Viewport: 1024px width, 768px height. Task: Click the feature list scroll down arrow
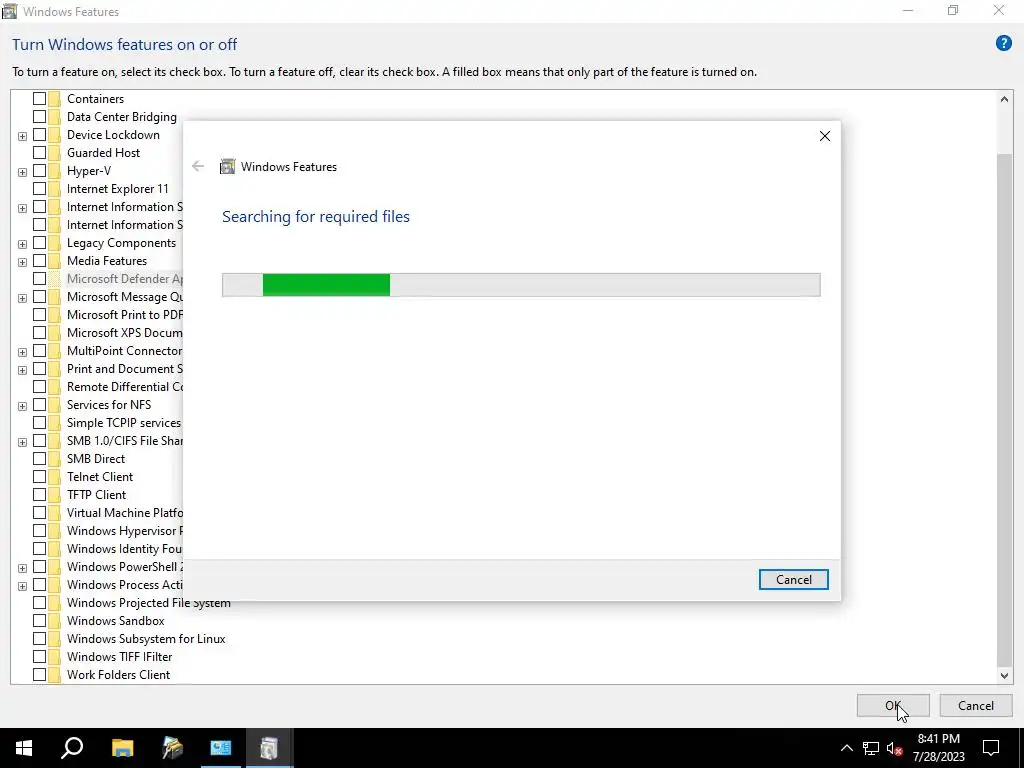pos(1004,676)
